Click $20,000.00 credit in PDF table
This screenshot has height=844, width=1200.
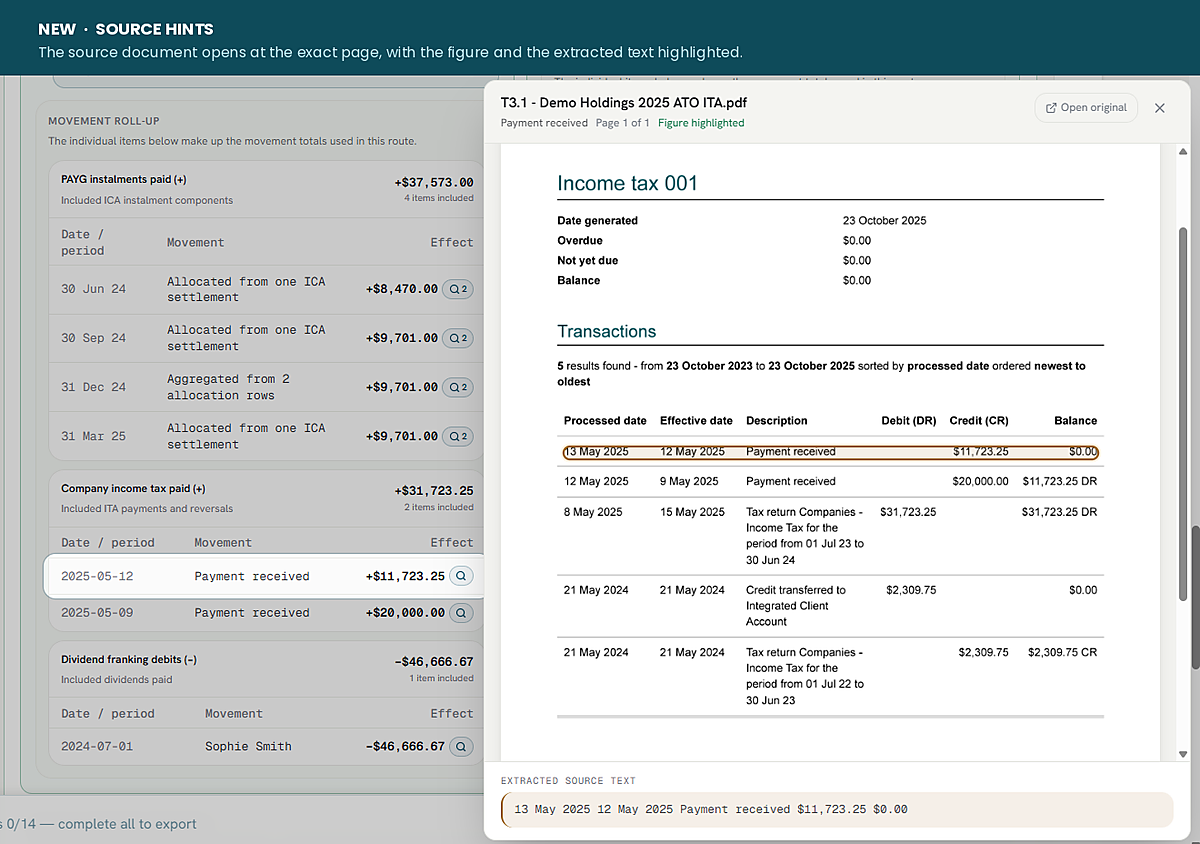click(980, 481)
